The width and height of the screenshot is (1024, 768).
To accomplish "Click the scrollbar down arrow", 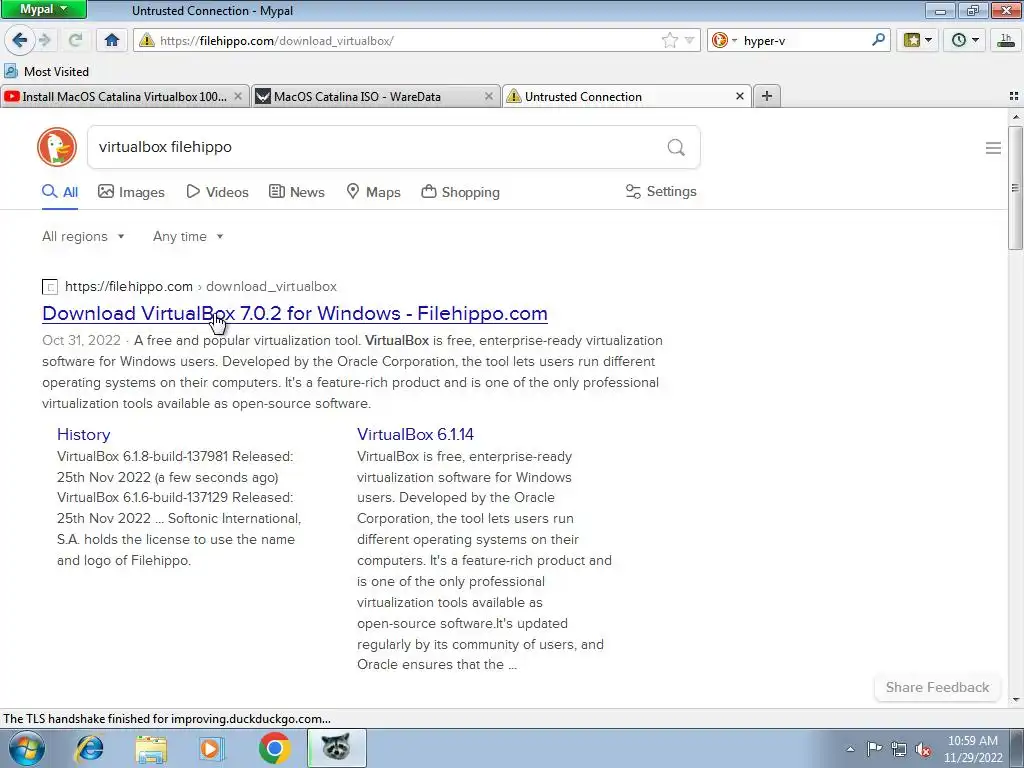I will [1016, 699].
